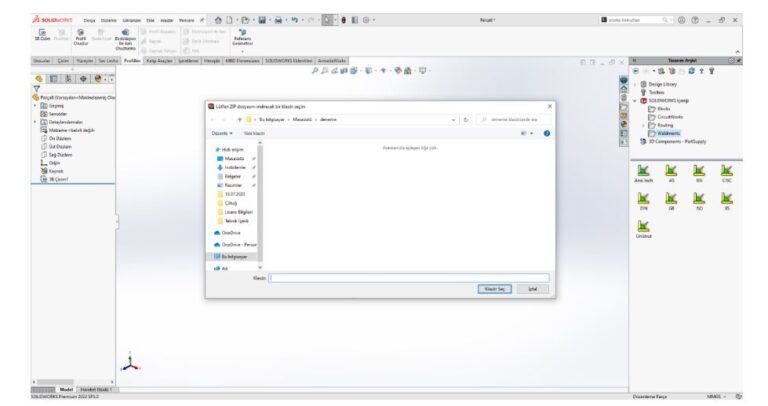Select Masaüstü in the dialog sidebar

[236, 158]
